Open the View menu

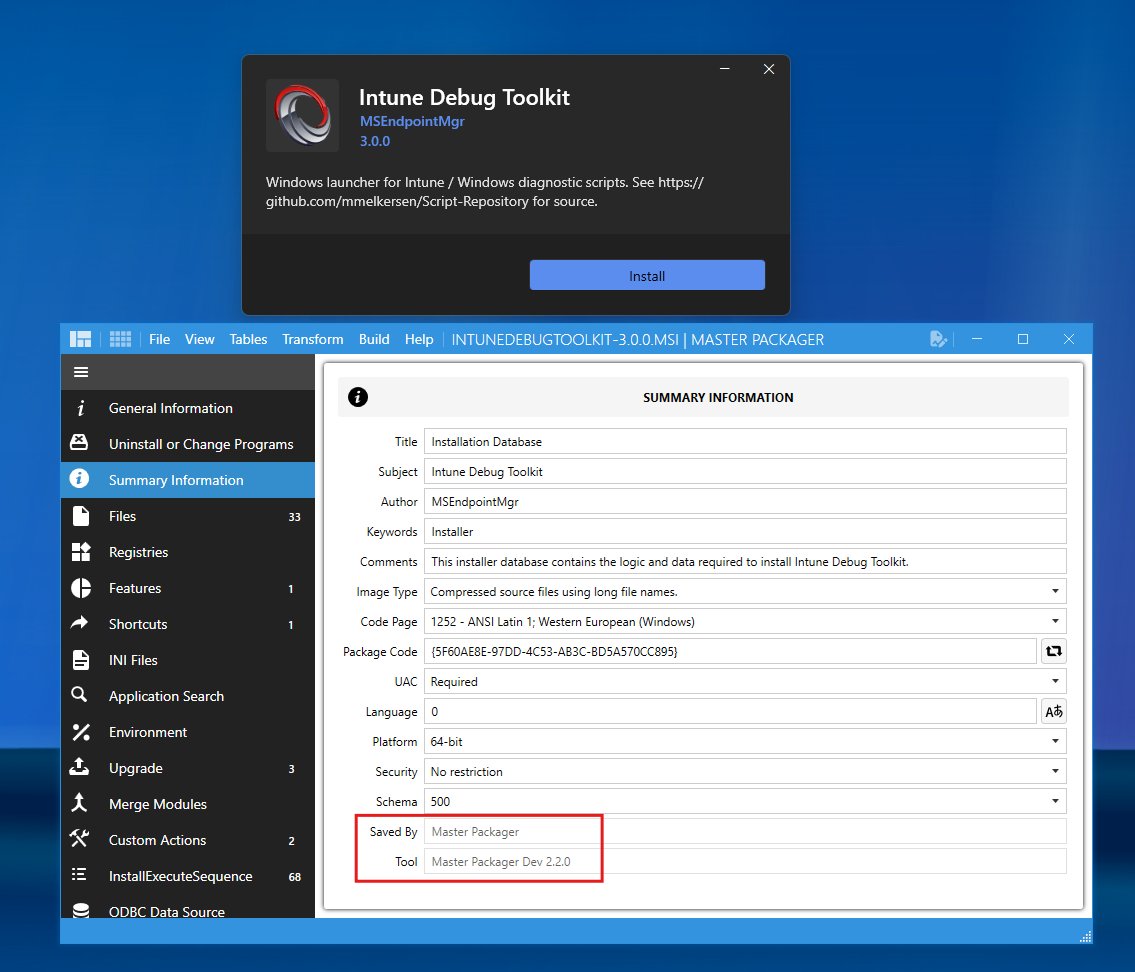(x=199, y=339)
